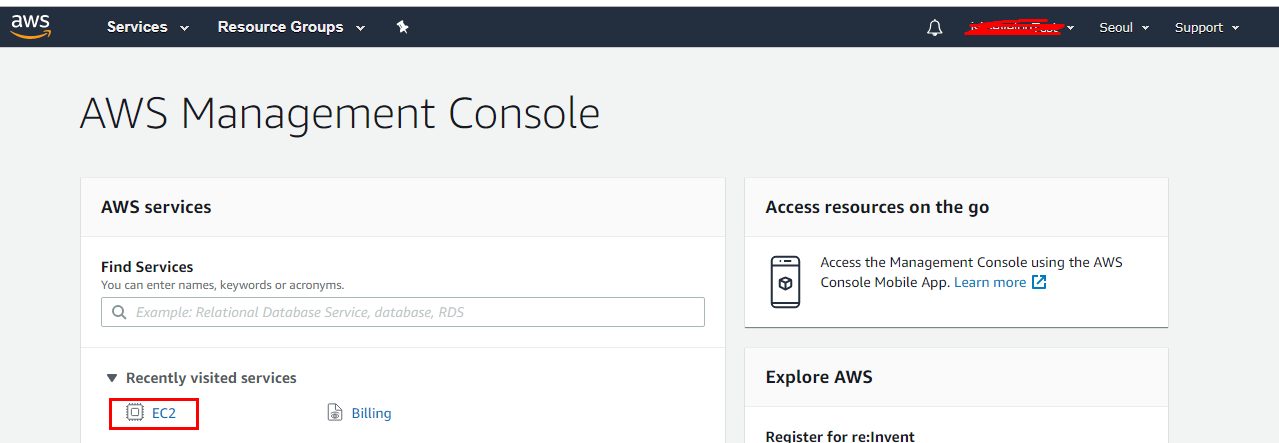Click the Learn more link

(x=990, y=282)
